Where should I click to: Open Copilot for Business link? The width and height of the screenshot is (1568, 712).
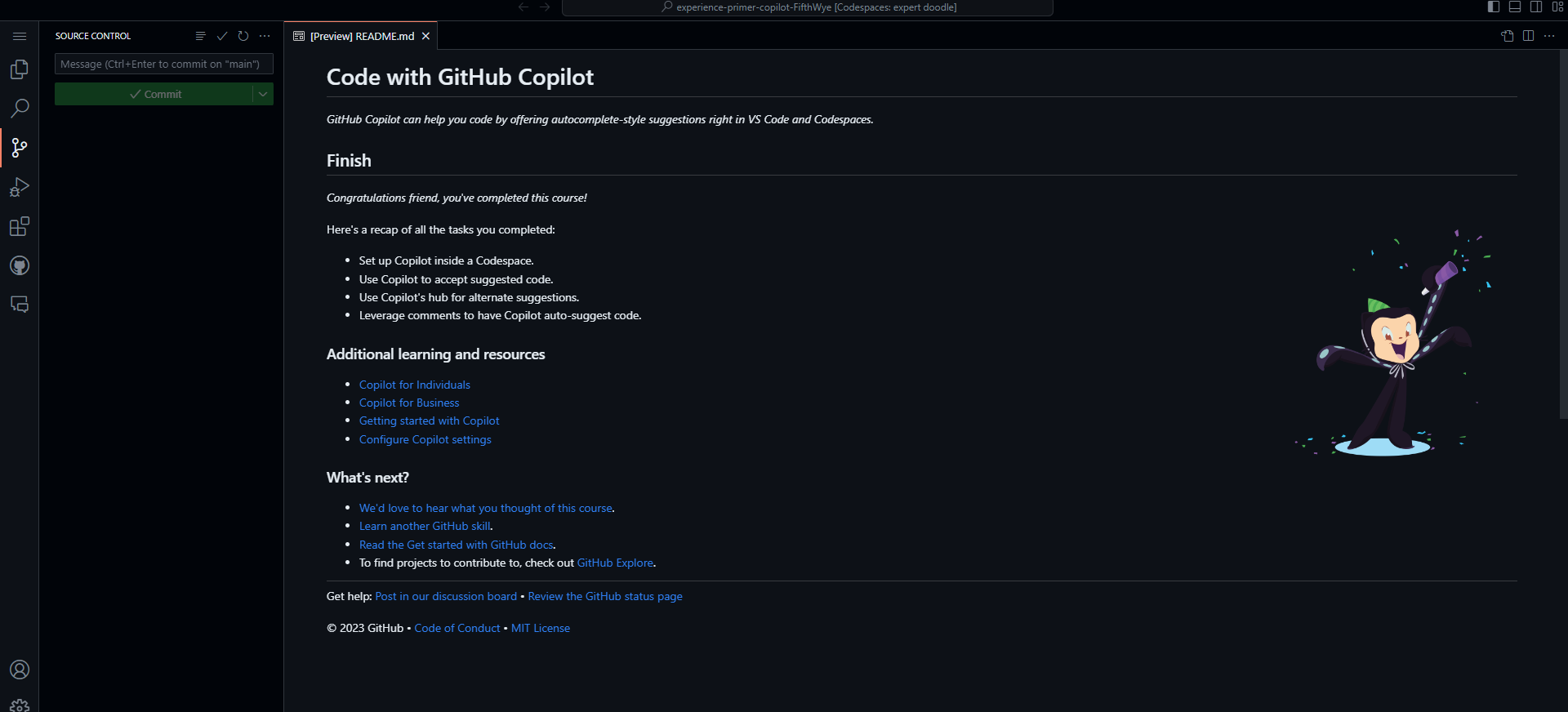pyautogui.click(x=409, y=403)
